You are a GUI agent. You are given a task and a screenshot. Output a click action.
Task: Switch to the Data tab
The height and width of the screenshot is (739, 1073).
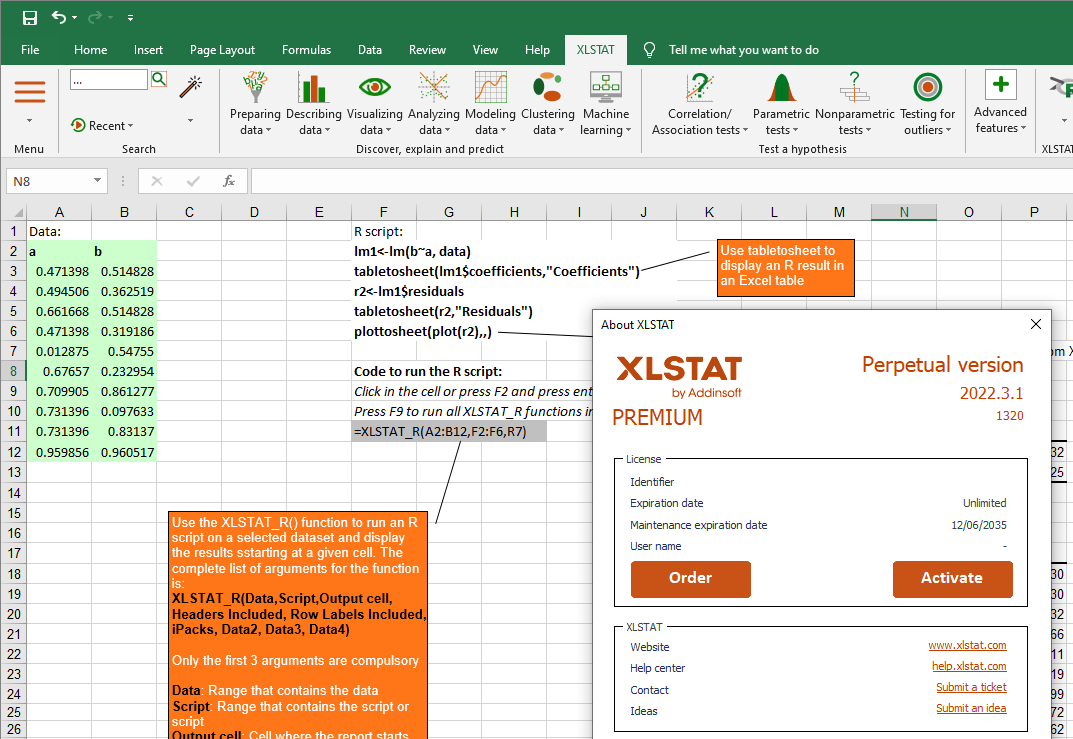click(x=370, y=50)
